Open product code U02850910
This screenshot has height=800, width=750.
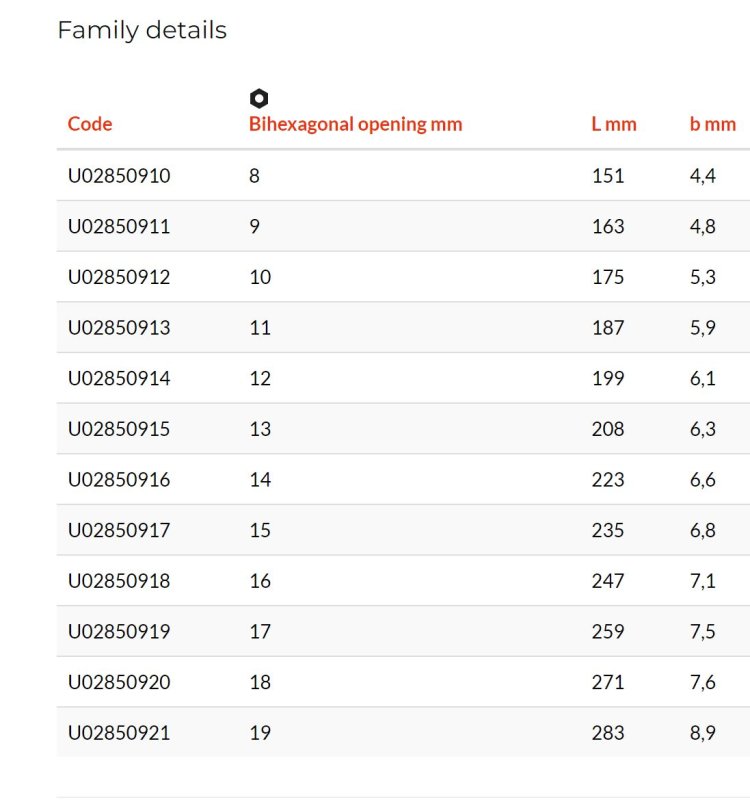coord(119,176)
